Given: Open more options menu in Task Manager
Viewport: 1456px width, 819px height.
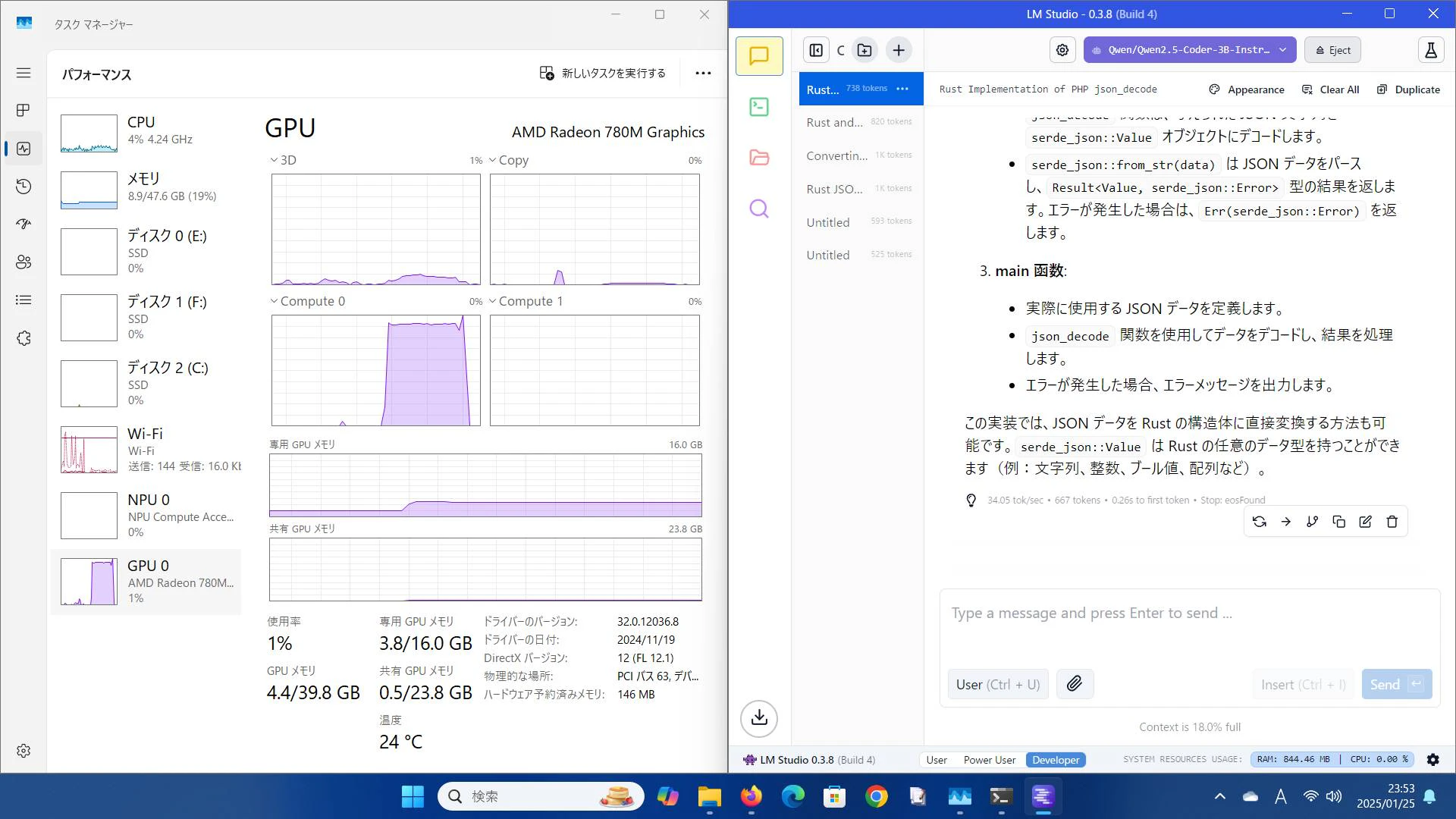Looking at the screenshot, I should 703,74.
